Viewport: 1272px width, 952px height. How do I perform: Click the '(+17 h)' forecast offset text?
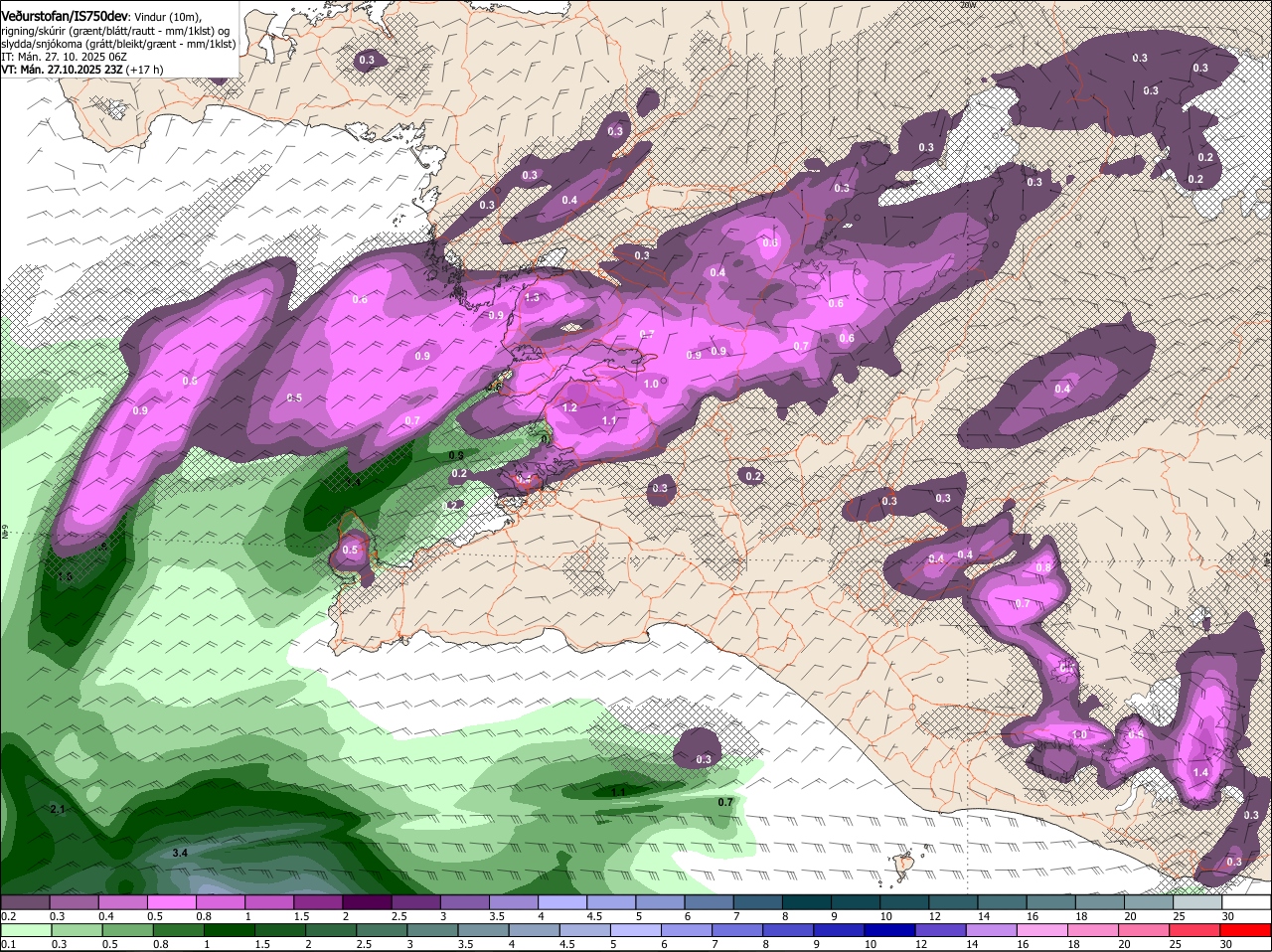pyautogui.click(x=144, y=70)
